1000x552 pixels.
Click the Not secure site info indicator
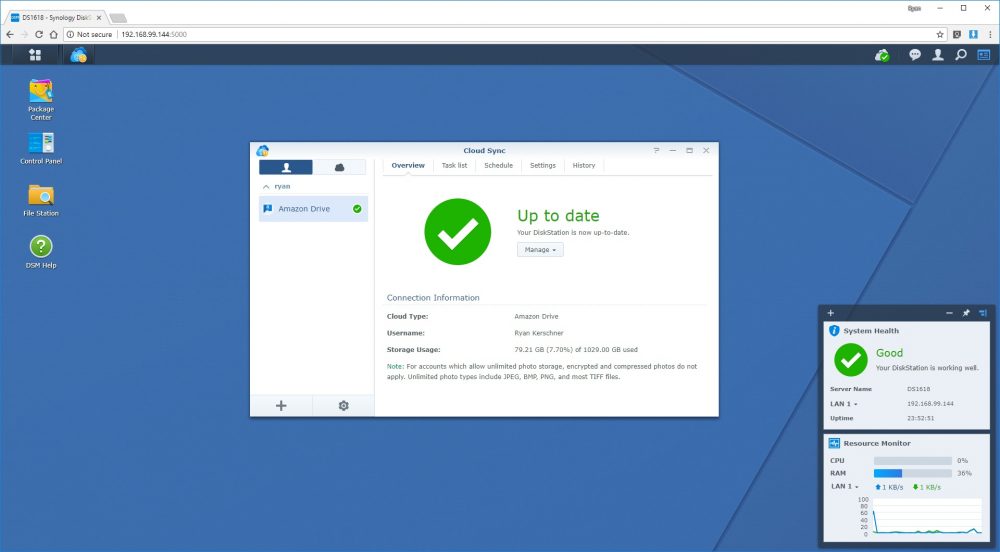click(89, 34)
